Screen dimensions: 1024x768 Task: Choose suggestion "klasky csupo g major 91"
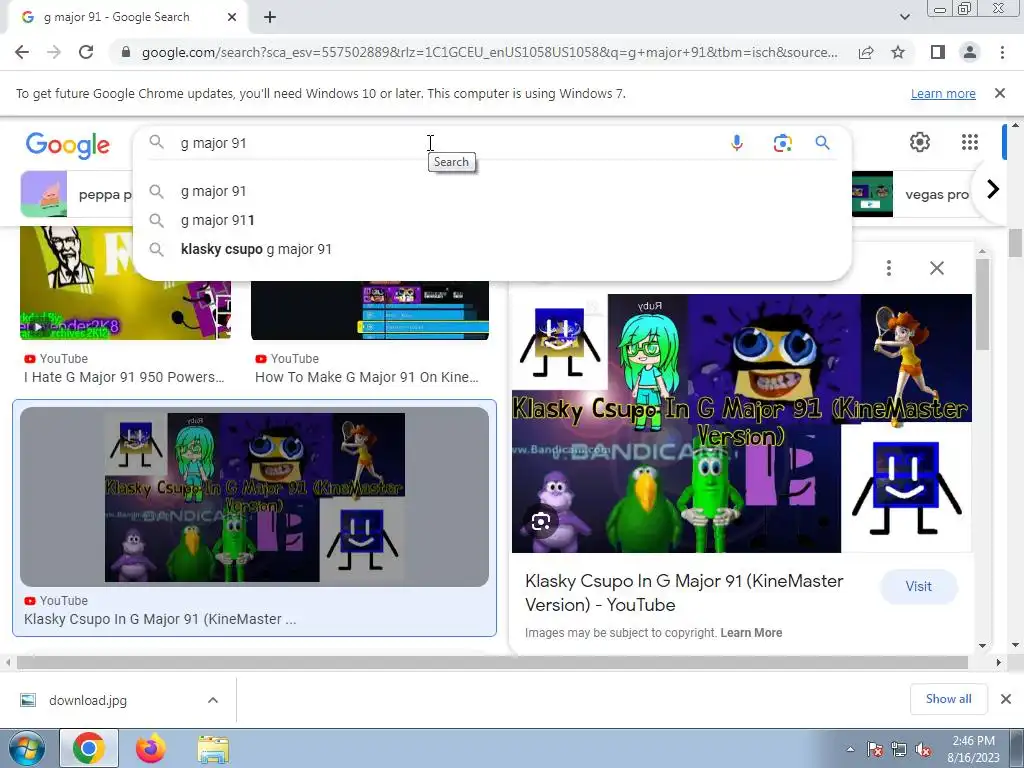[x=492, y=249]
